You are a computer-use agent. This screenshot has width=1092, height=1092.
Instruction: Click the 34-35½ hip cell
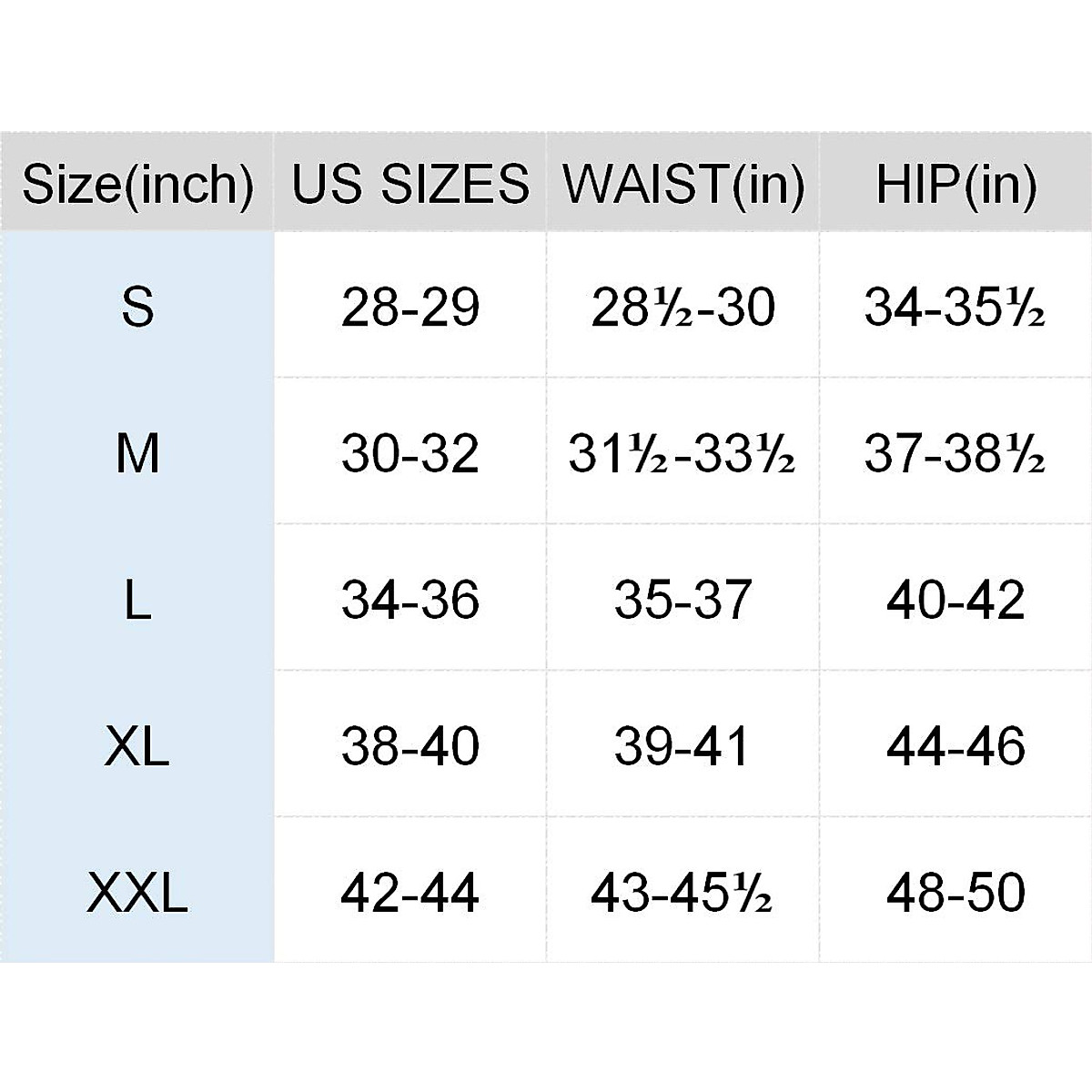pos(955,307)
